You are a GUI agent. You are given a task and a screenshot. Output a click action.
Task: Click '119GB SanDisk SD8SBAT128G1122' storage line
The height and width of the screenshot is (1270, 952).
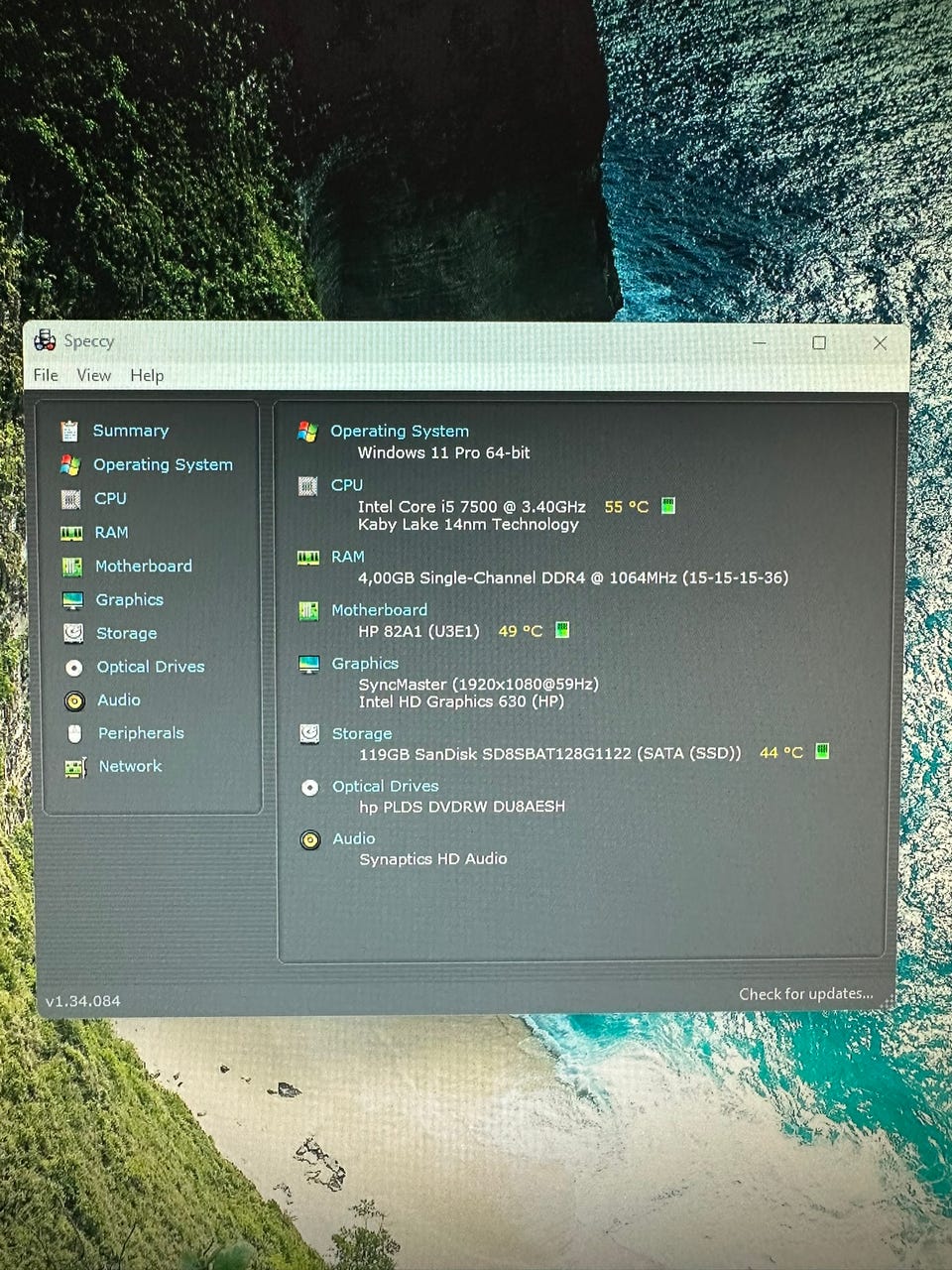point(550,753)
